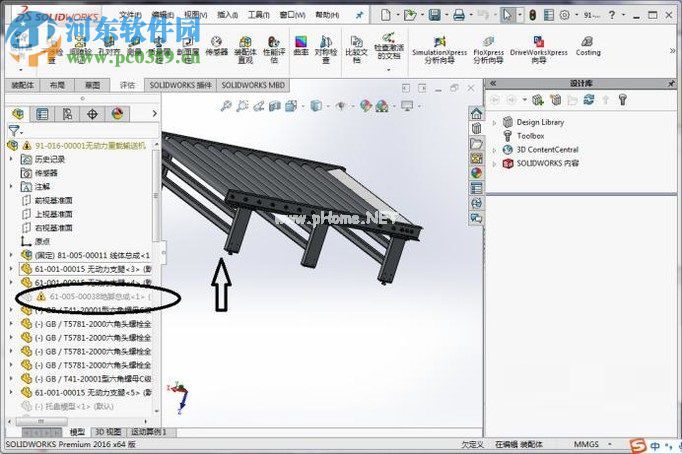
Task: Open the 编辑 menu
Action: (163, 15)
